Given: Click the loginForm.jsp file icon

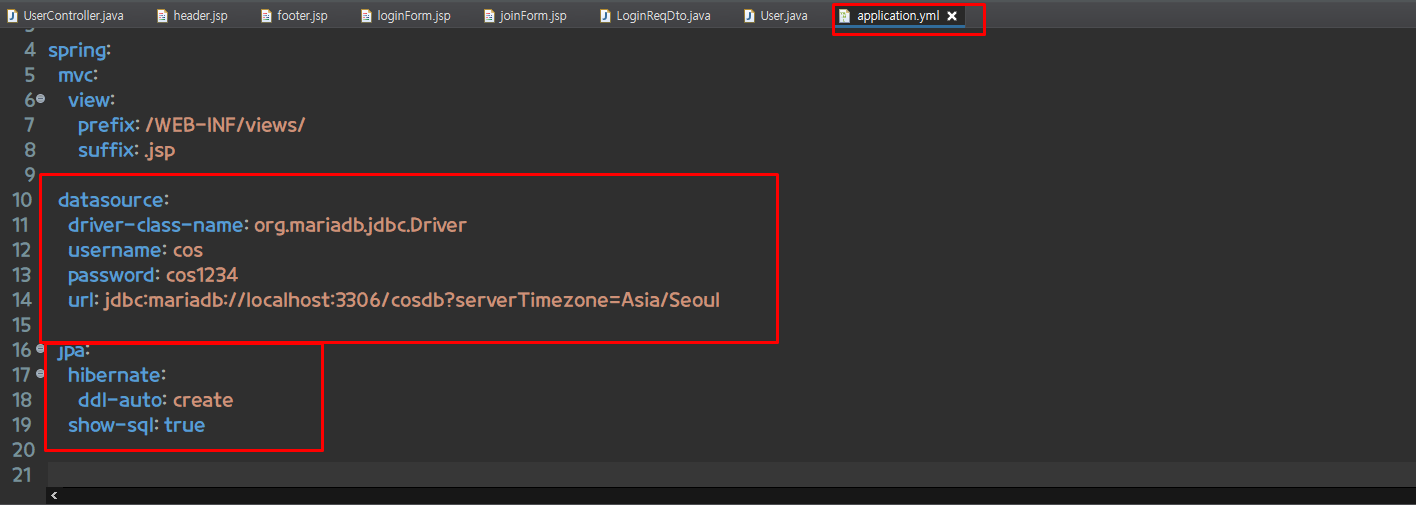Looking at the screenshot, I should coord(366,16).
